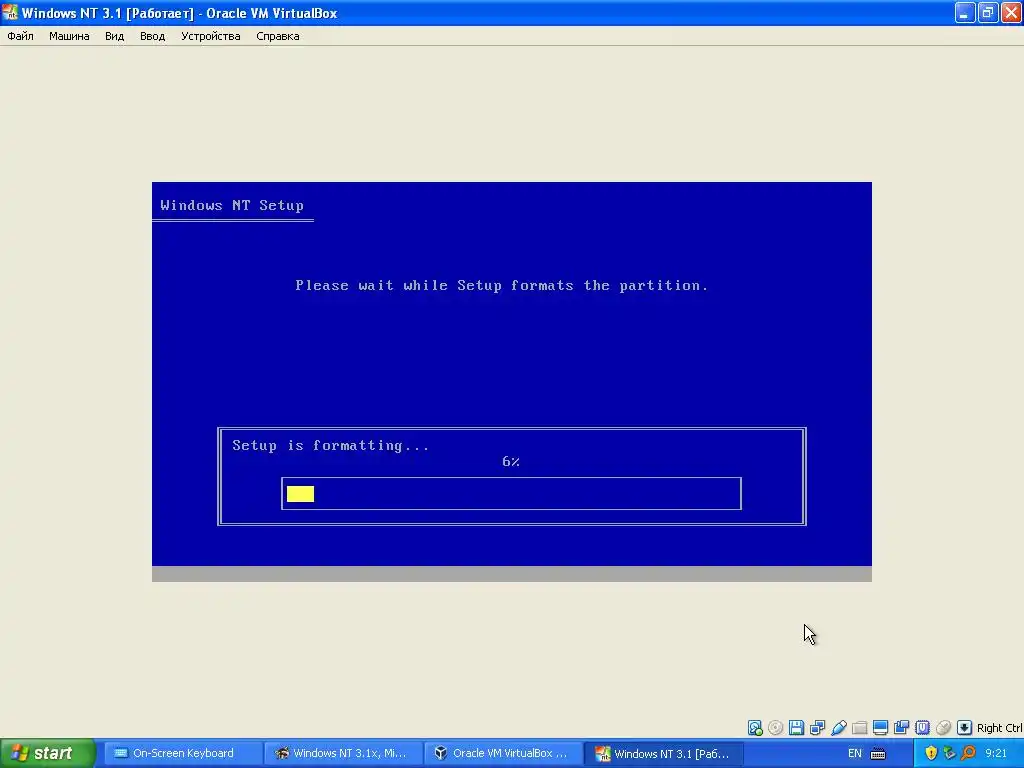Click the optical CD drive indicator icon
The image size is (1024, 768).
775,728
